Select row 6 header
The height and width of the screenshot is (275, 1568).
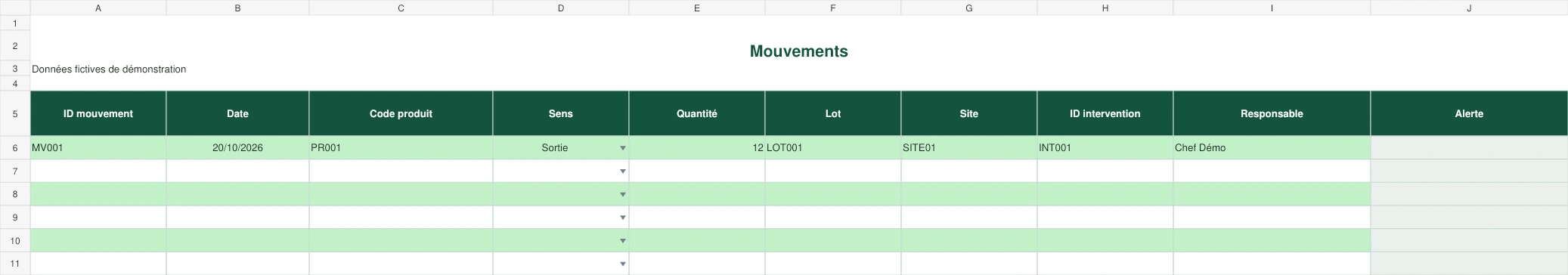coord(15,148)
